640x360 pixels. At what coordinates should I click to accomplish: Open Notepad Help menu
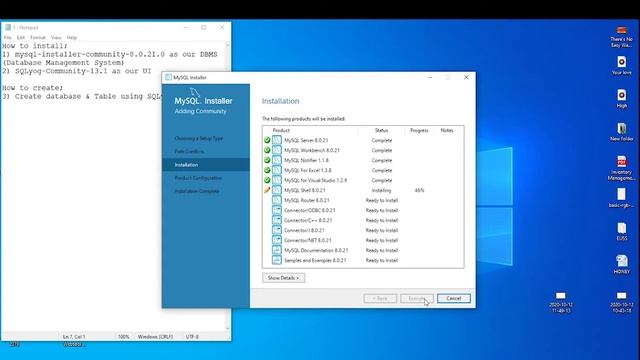pyautogui.click(x=72, y=38)
